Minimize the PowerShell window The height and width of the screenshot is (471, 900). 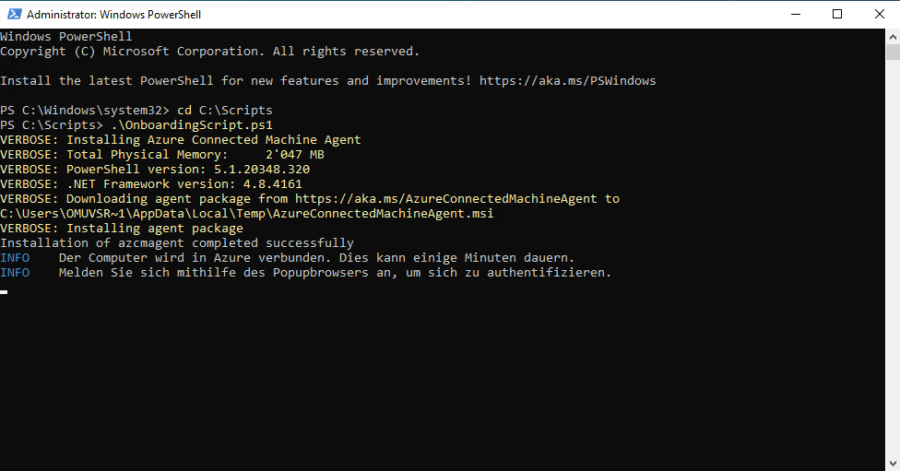point(796,14)
